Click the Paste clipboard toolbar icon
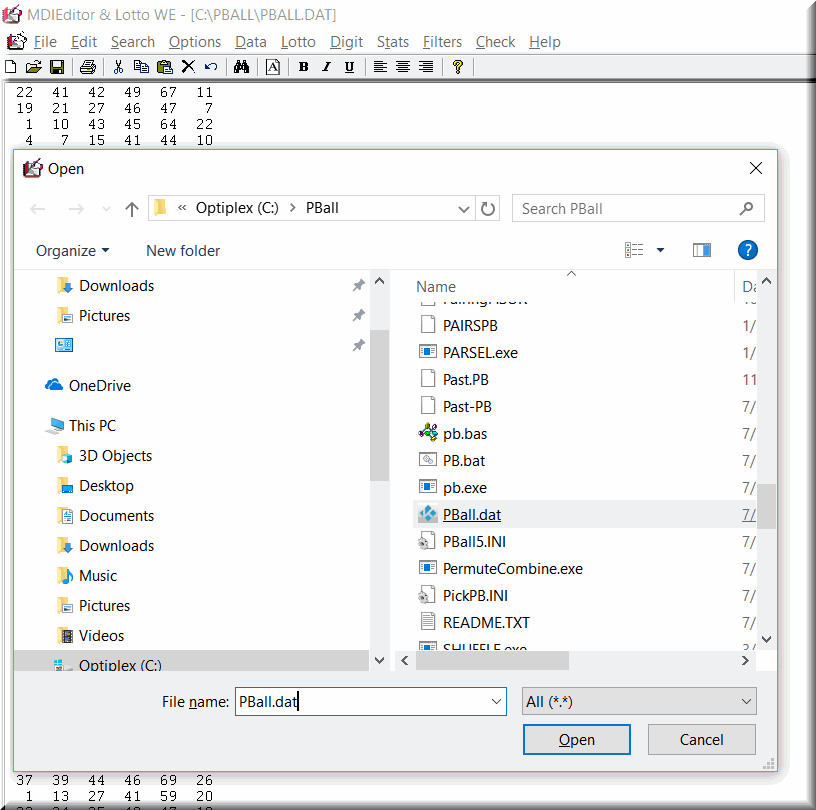 pos(164,67)
